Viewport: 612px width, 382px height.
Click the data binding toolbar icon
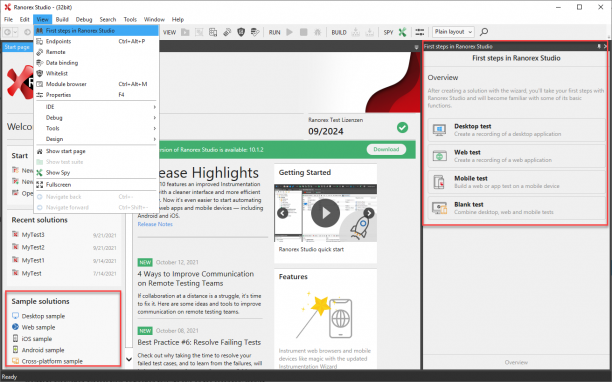(x=255, y=32)
